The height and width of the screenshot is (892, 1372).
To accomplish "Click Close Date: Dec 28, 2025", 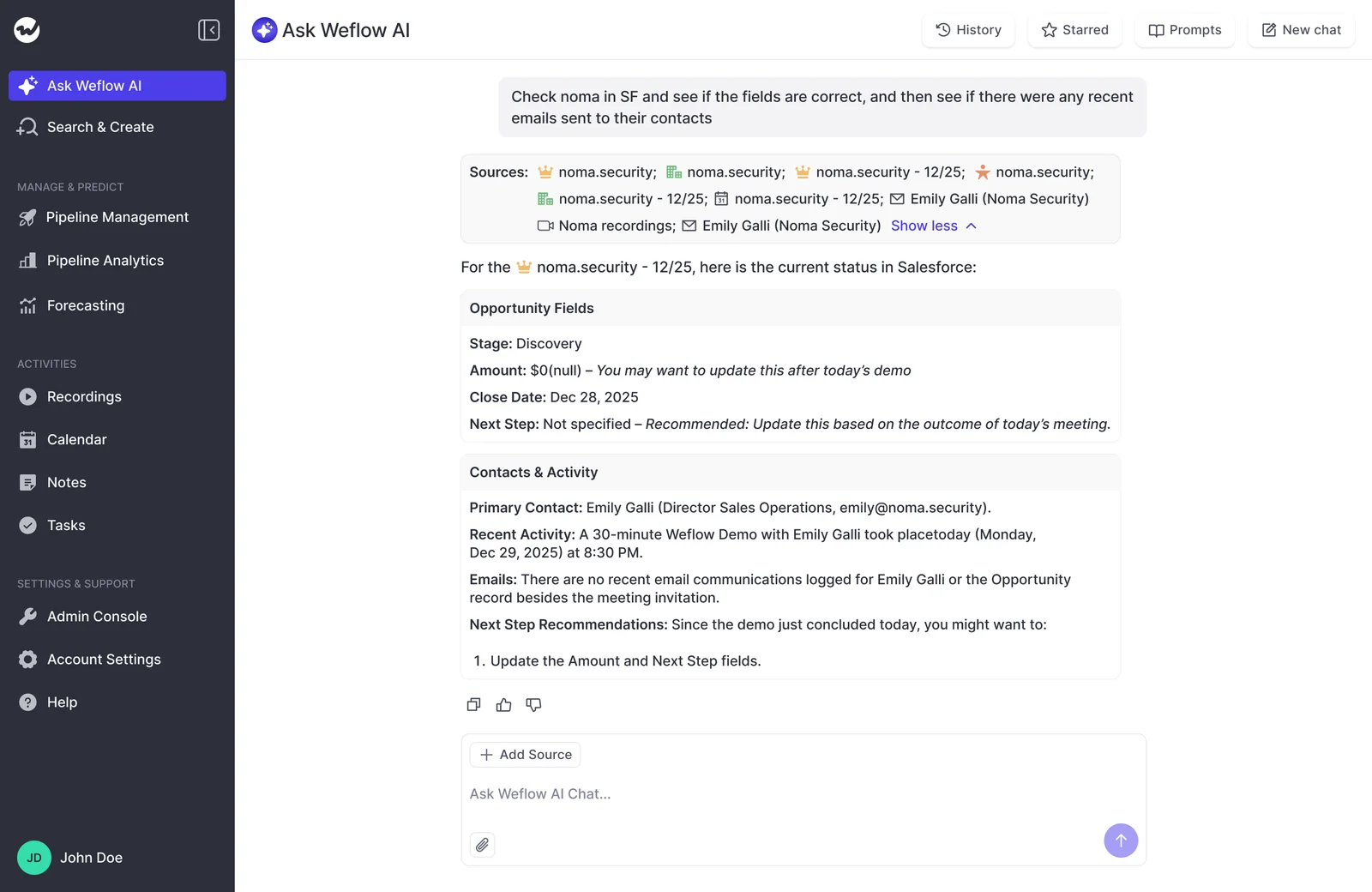I will click(x=554, y=397).
